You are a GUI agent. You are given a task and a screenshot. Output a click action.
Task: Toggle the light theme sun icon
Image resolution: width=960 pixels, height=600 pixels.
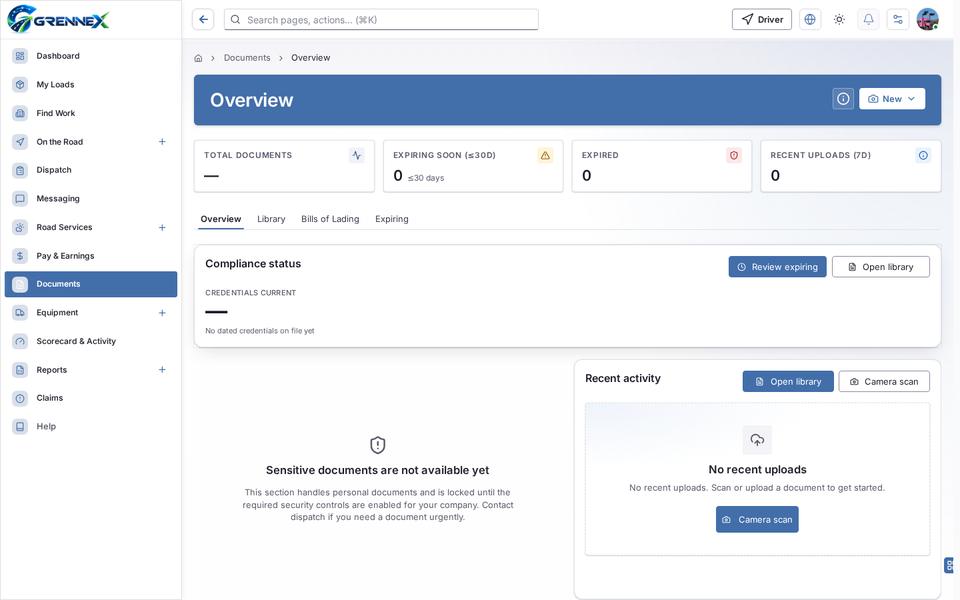(839, 20)
